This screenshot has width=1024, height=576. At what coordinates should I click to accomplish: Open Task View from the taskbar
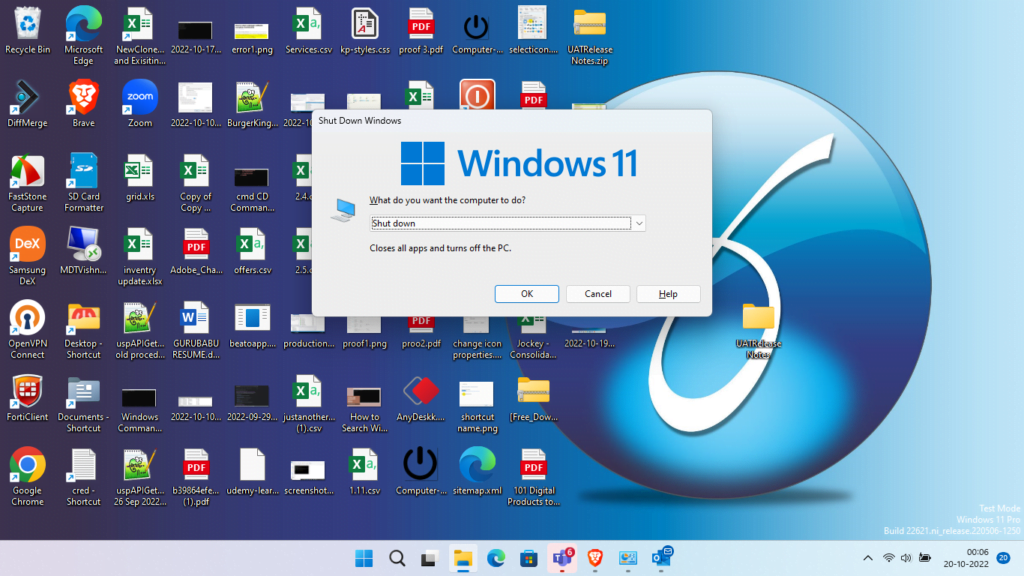tap(429, 558)
